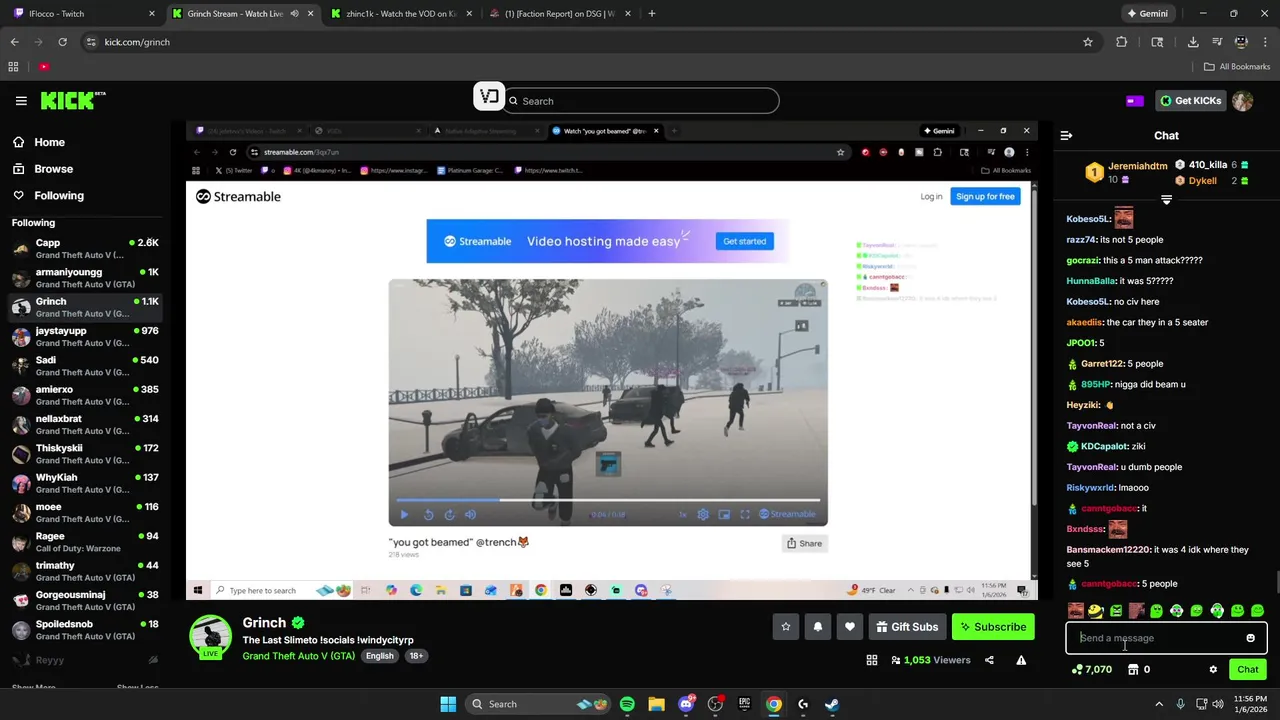The image size is (1280, 720).
Task: Open nellaxbrat channel in Following list
Action: (x=84, y=425)
